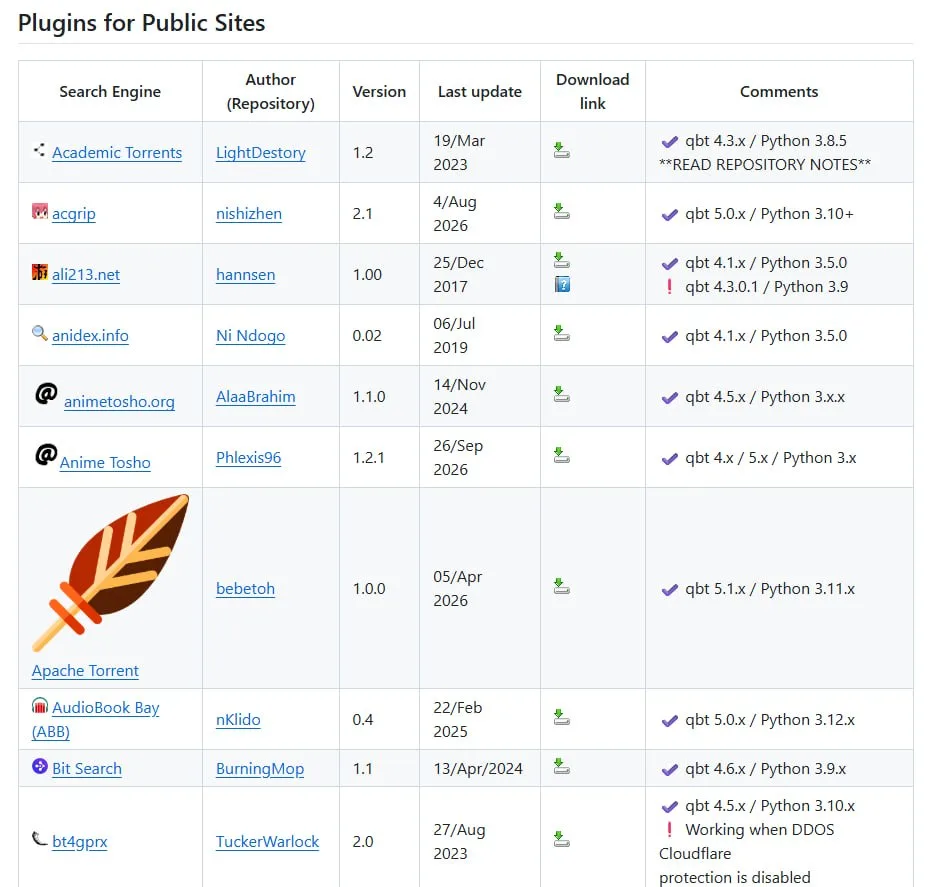Image resolution: width=933 pixels, height=887 pixels.
Task: Open the AudioBook Bay (ABB) link
Action: [x=96, y=720]
